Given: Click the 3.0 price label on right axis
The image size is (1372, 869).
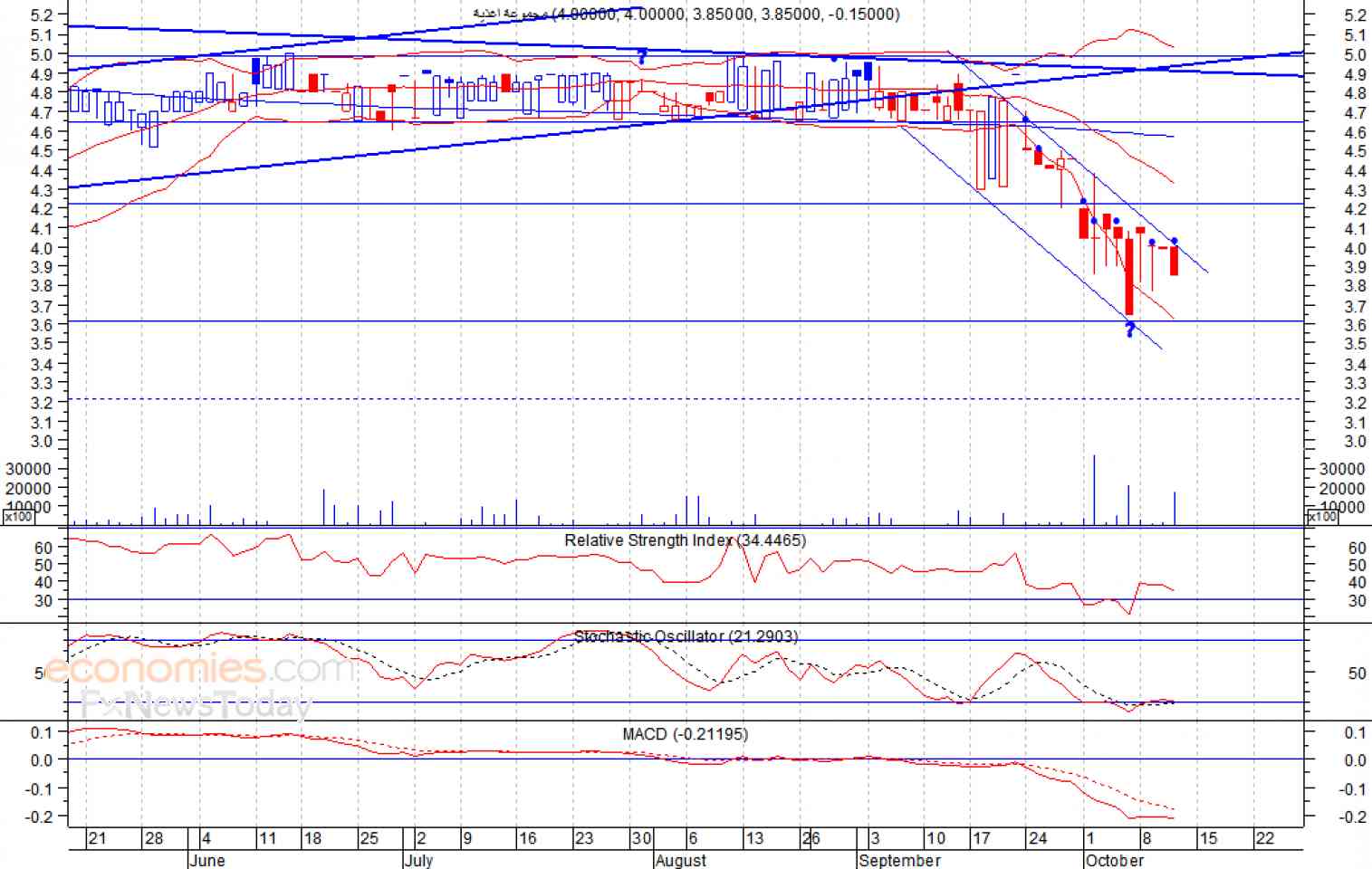Looking at the screenshot, I should click(x=1355, y=442).
